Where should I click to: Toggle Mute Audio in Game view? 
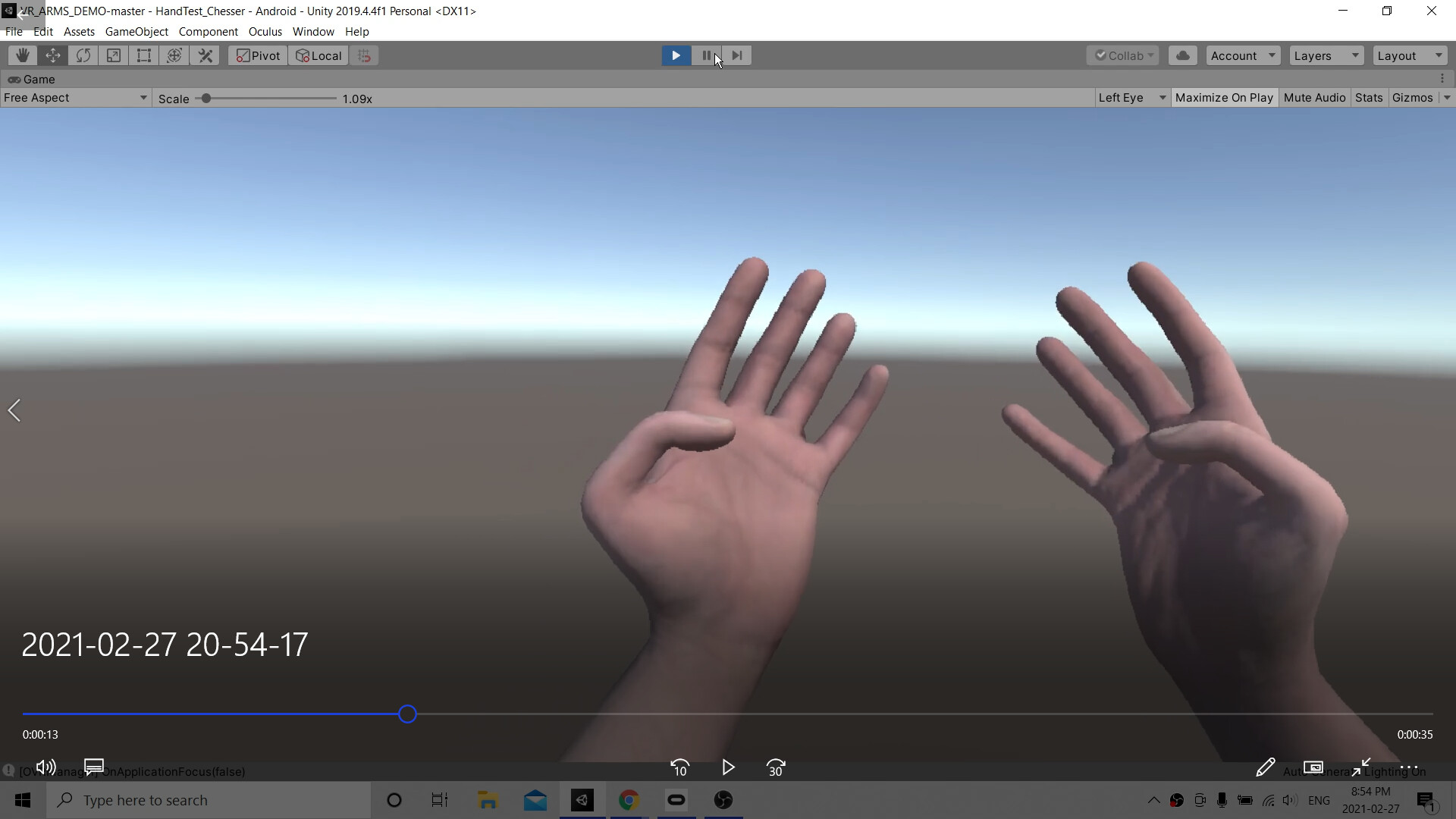(1314, 98)
